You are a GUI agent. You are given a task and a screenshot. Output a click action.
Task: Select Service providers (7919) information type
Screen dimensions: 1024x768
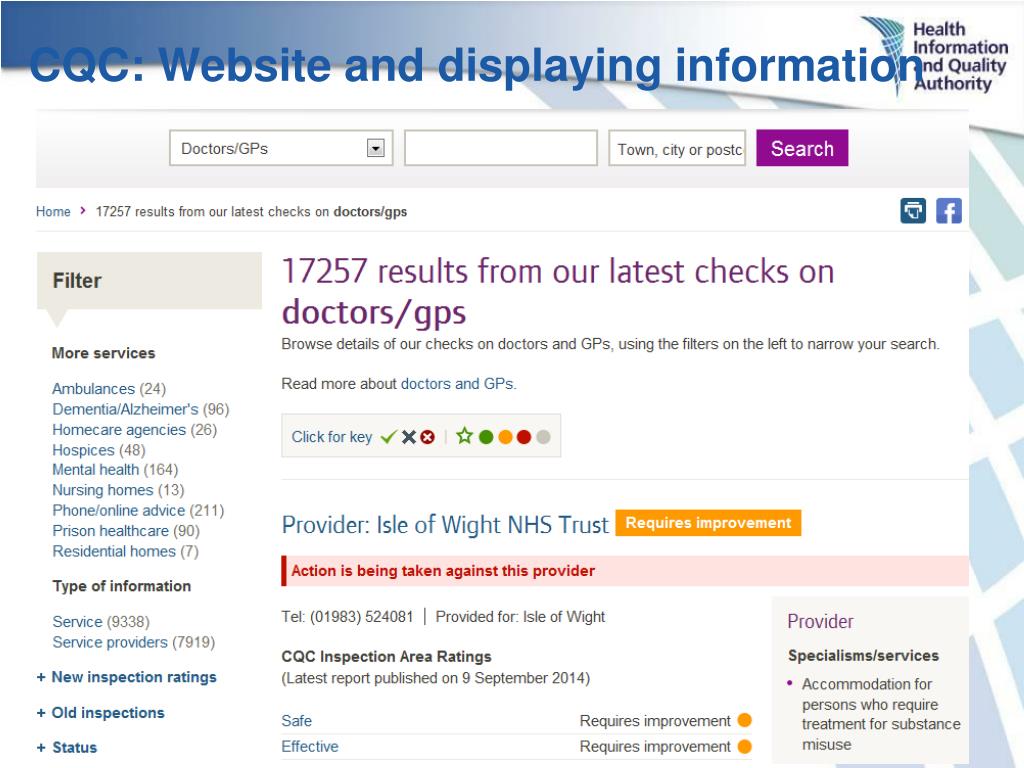click(x=134, y=642)
